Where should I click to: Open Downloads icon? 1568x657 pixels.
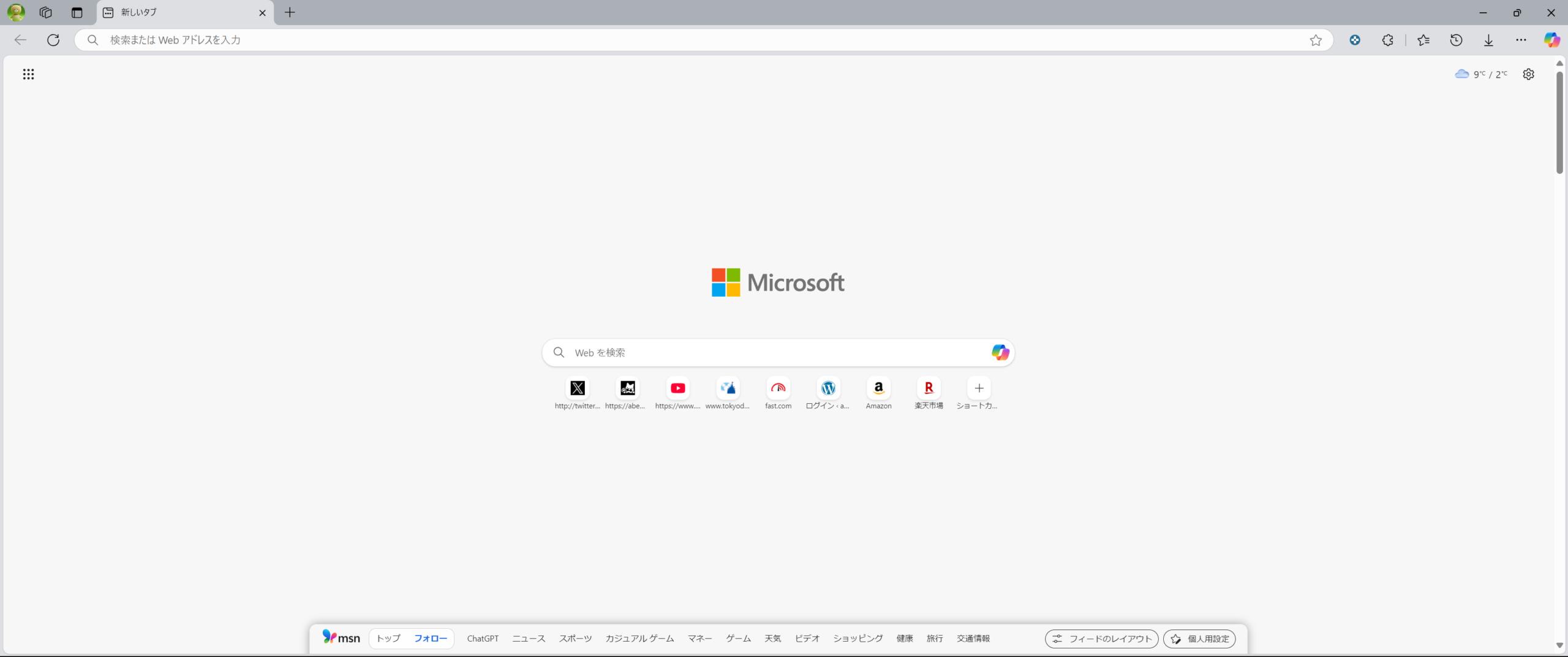click(1488, 40)
